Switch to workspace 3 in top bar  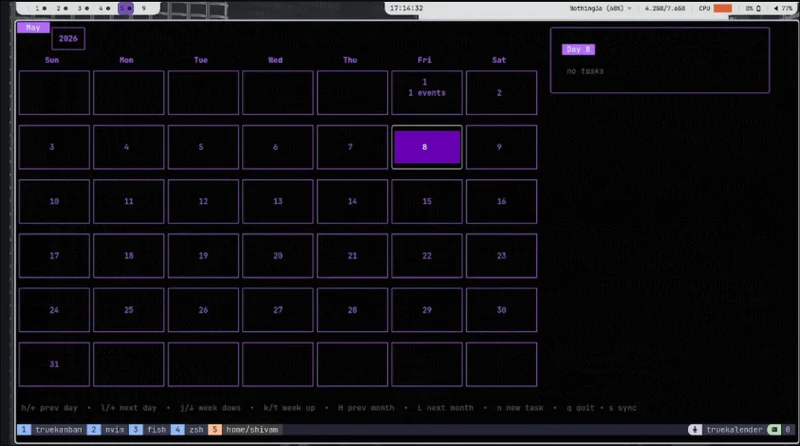(83, 8)
